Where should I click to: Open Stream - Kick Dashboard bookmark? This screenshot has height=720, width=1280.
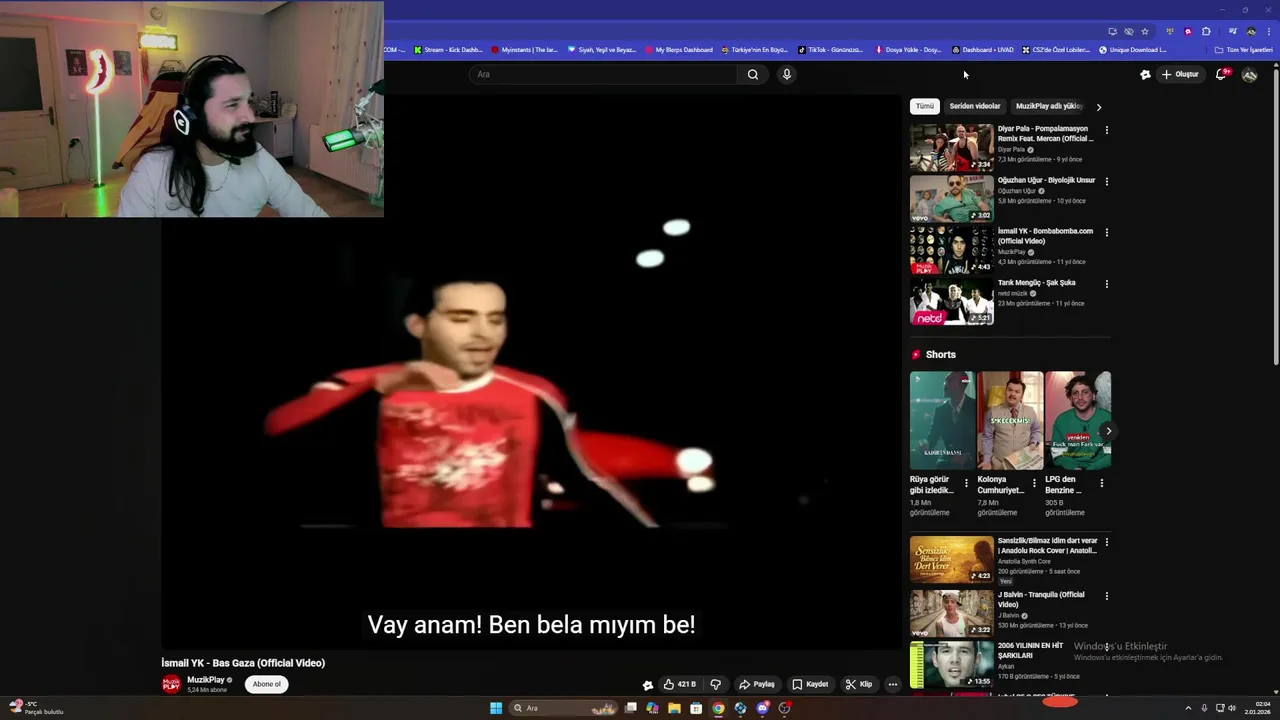point(448,49)
